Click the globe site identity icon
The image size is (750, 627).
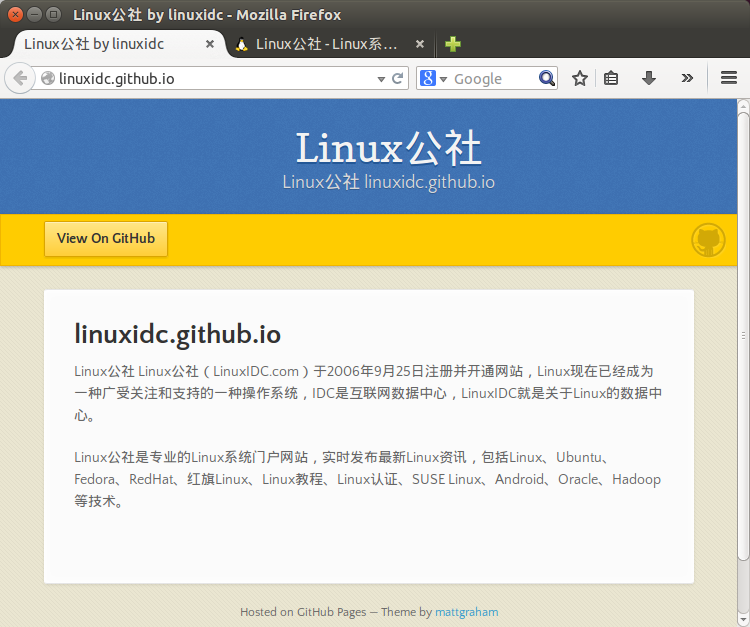(x=48, y=78)
